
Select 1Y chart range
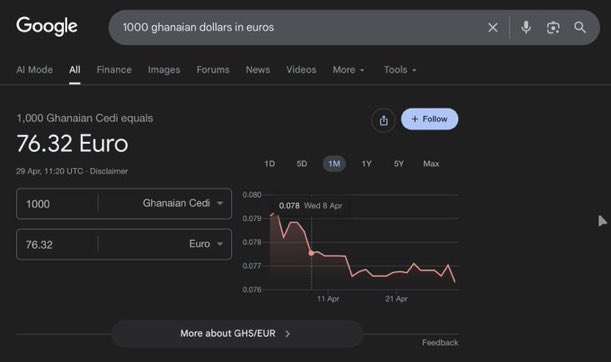click(366, 164)
